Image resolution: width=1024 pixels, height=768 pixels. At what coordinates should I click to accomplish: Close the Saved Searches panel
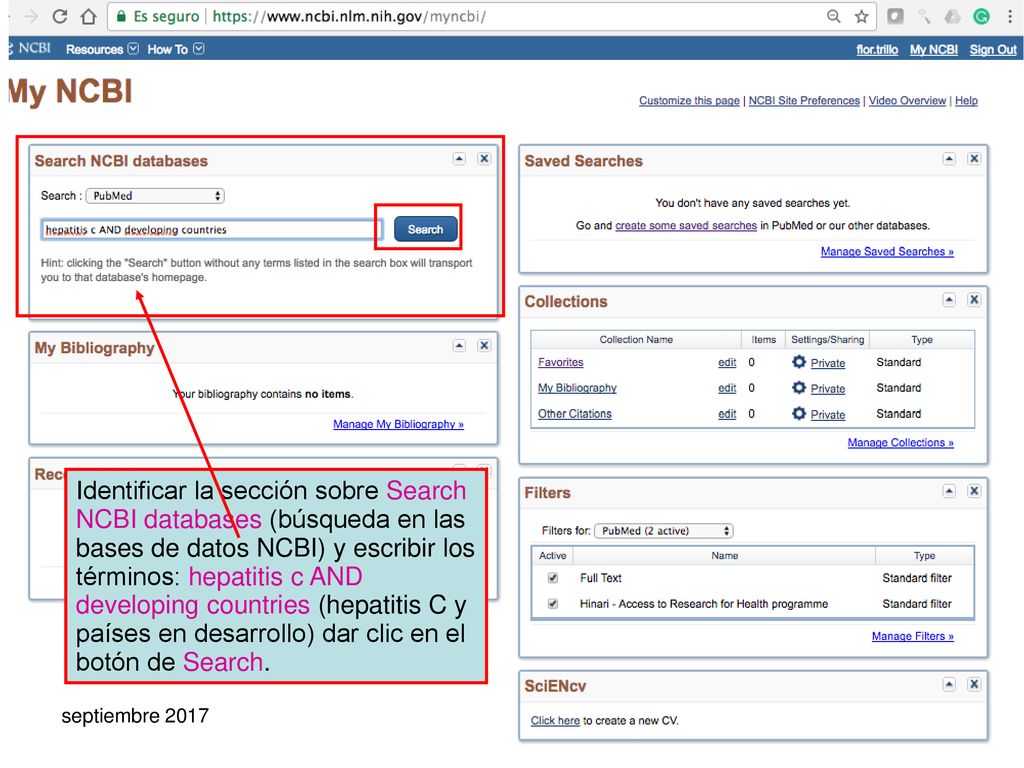(x=974, y=159)
